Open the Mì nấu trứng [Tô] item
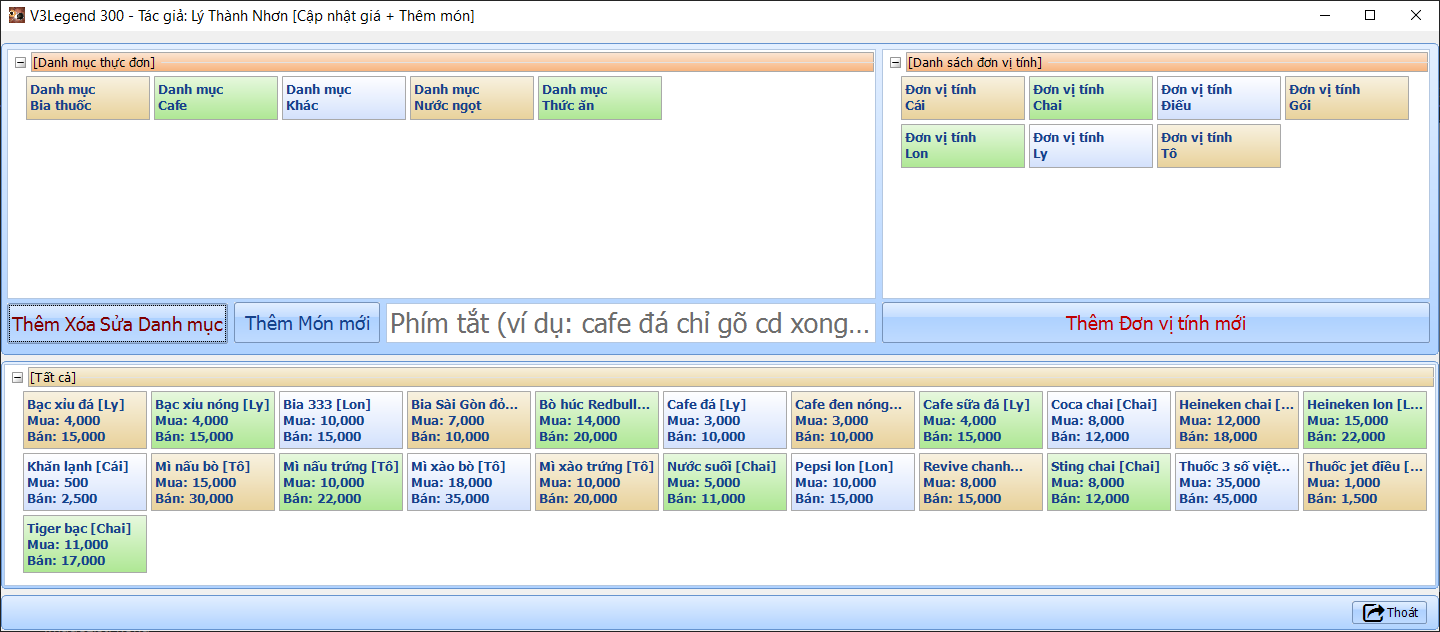This screenshot has width=1440, height=632. (341, 482)
